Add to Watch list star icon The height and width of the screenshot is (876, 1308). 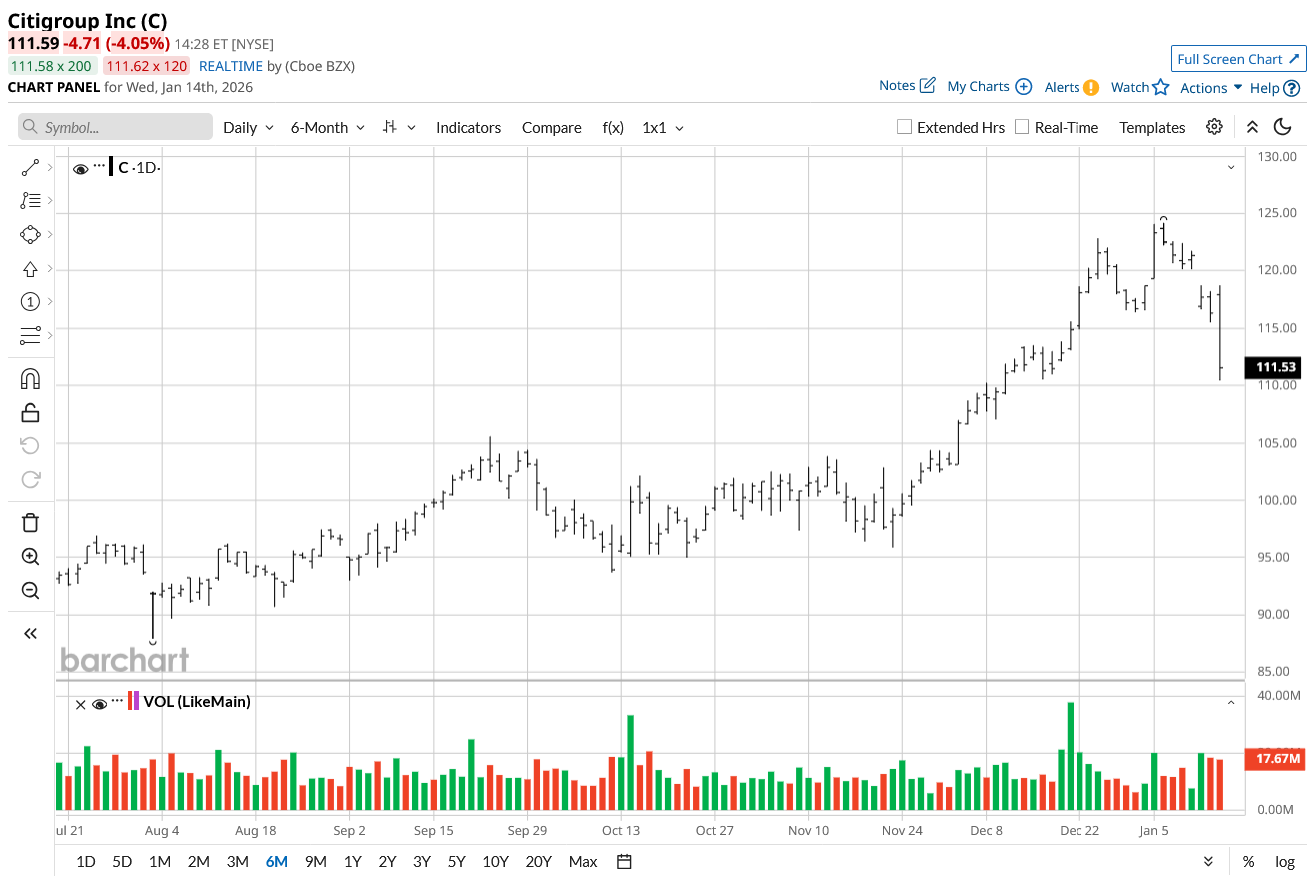pyautogui.click(x=1161, y=87)
